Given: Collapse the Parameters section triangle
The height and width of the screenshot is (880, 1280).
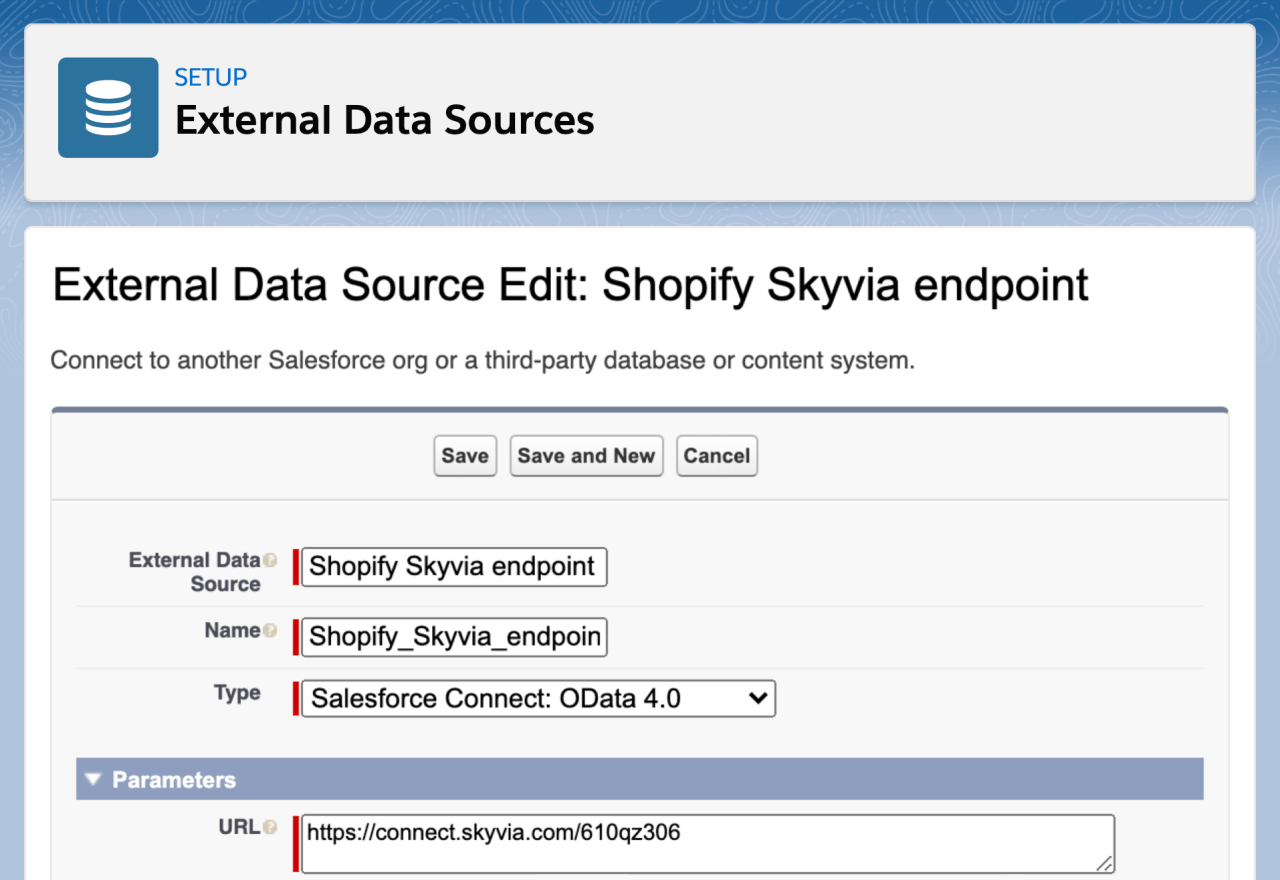Looking at the screenshot, I should pos(93,780).
